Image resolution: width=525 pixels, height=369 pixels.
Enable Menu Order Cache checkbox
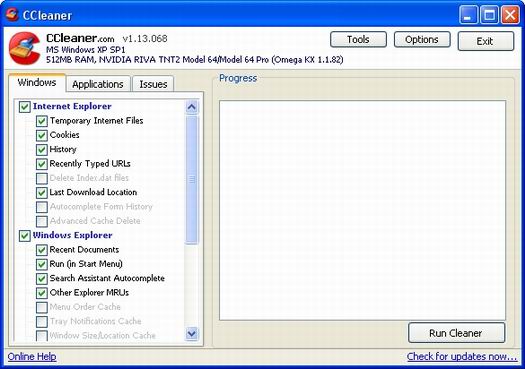[x=42, y=307]
